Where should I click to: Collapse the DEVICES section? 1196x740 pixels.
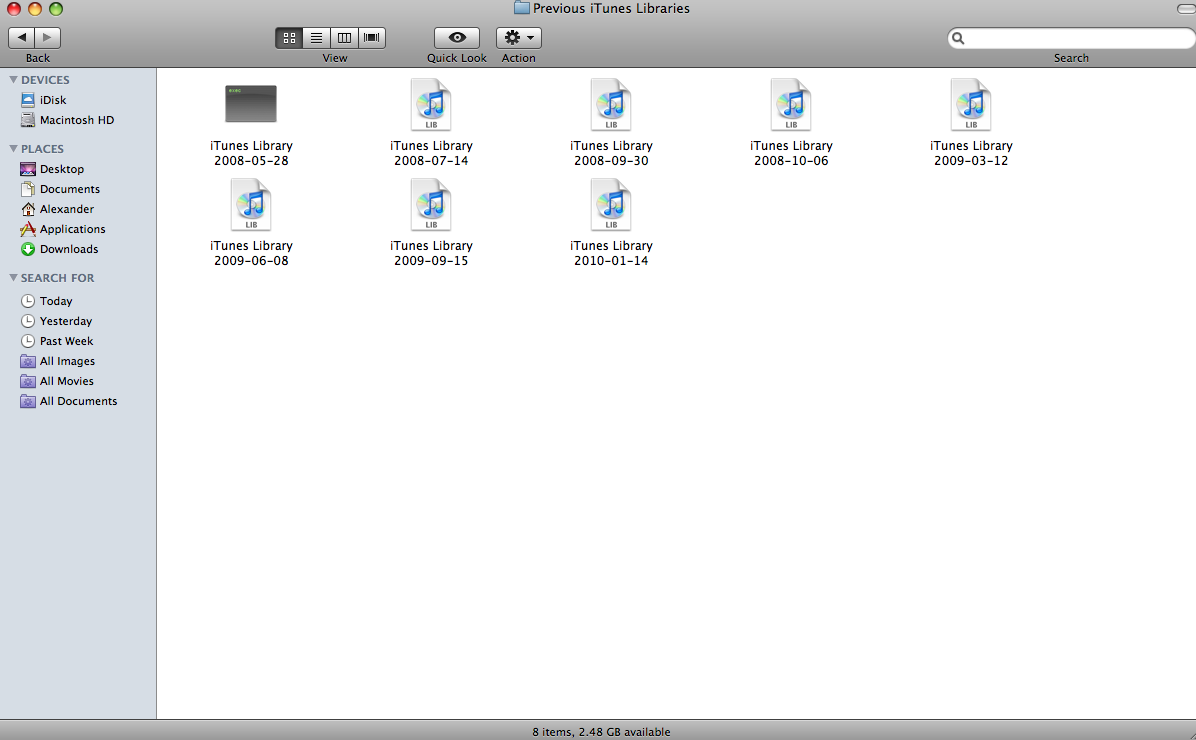13,79
